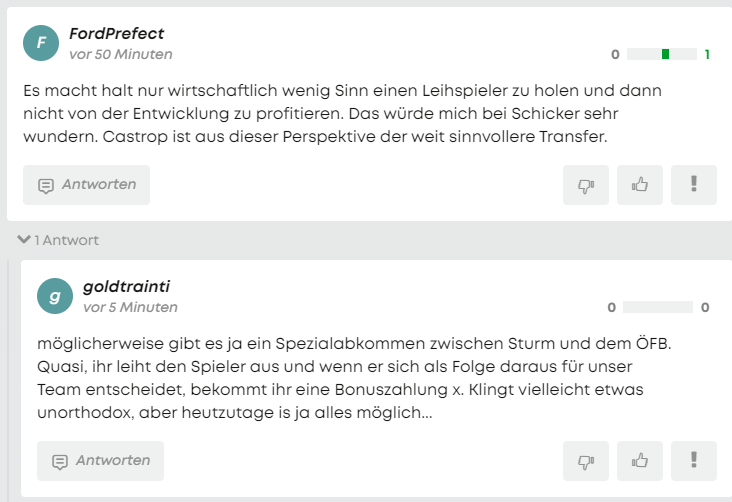Click goldtrainti's empty vote rating bar
The image size is (732, 502).
(658, 307)
